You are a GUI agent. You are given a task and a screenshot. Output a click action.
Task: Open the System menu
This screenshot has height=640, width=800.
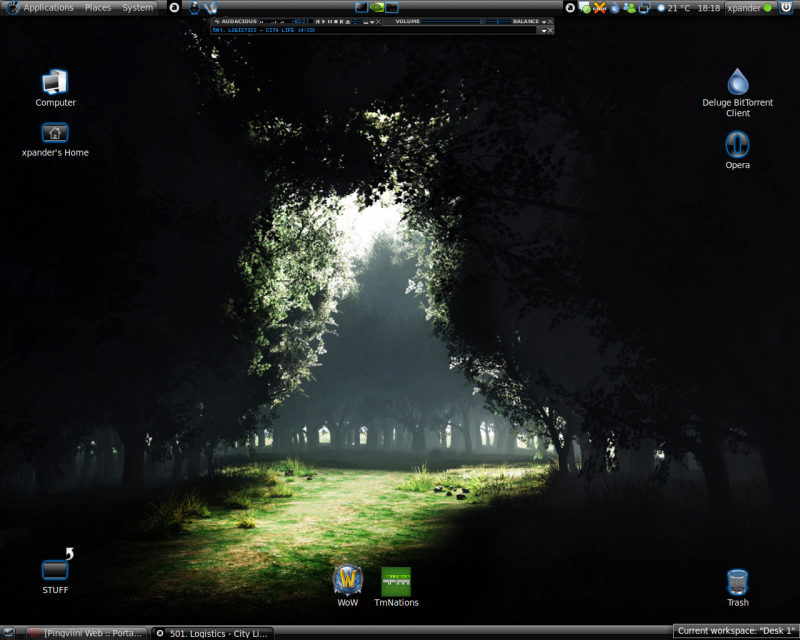click(138, 8)
